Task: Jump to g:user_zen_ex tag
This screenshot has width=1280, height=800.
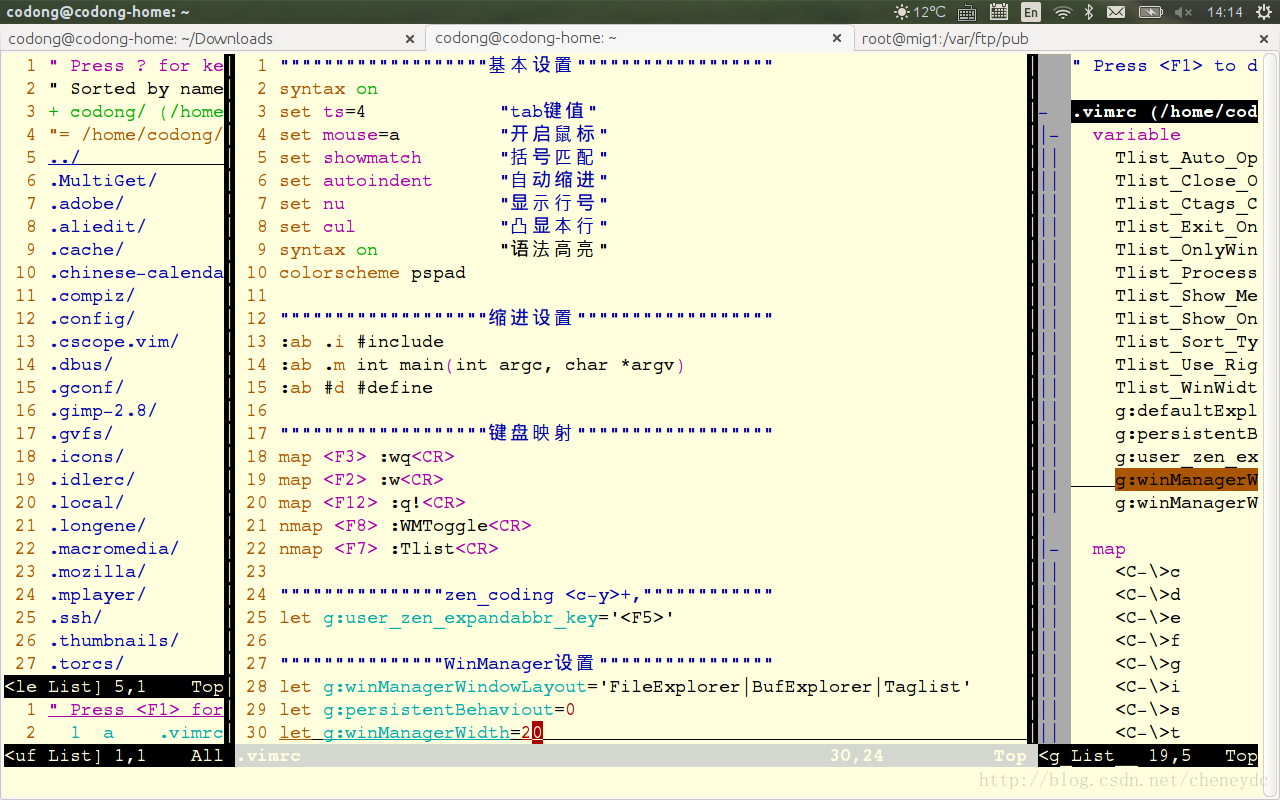Action: pyautogui.click(x=1186, y=457)
